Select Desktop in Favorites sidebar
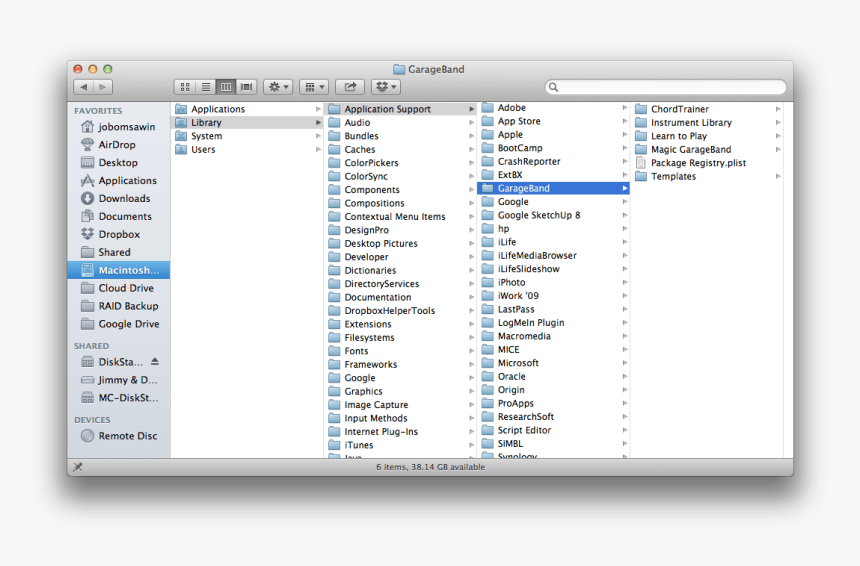Viewport: 860px width, 566px height. (119, 163)
